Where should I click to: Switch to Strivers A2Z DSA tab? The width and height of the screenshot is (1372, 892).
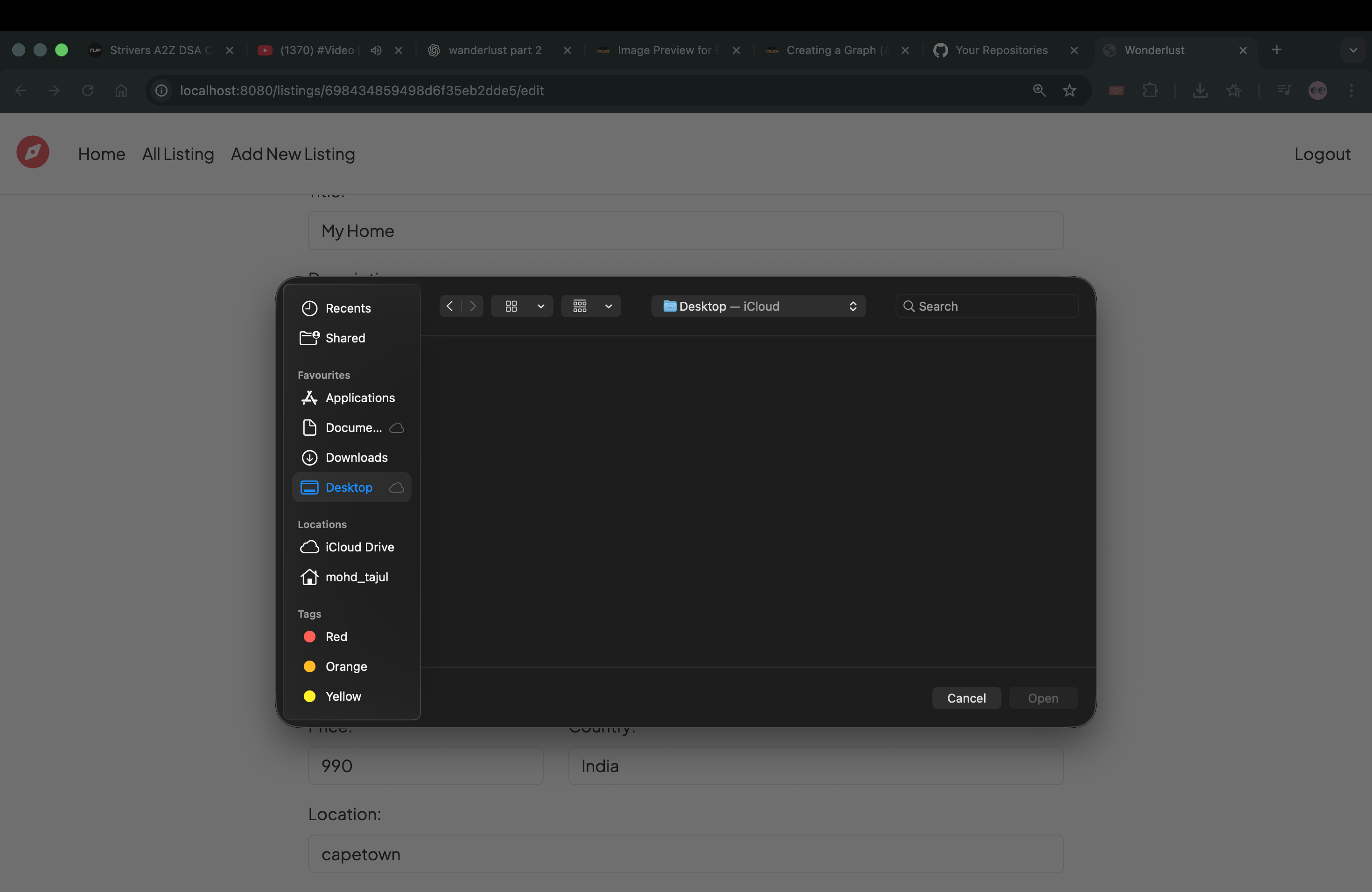[160, 50]
